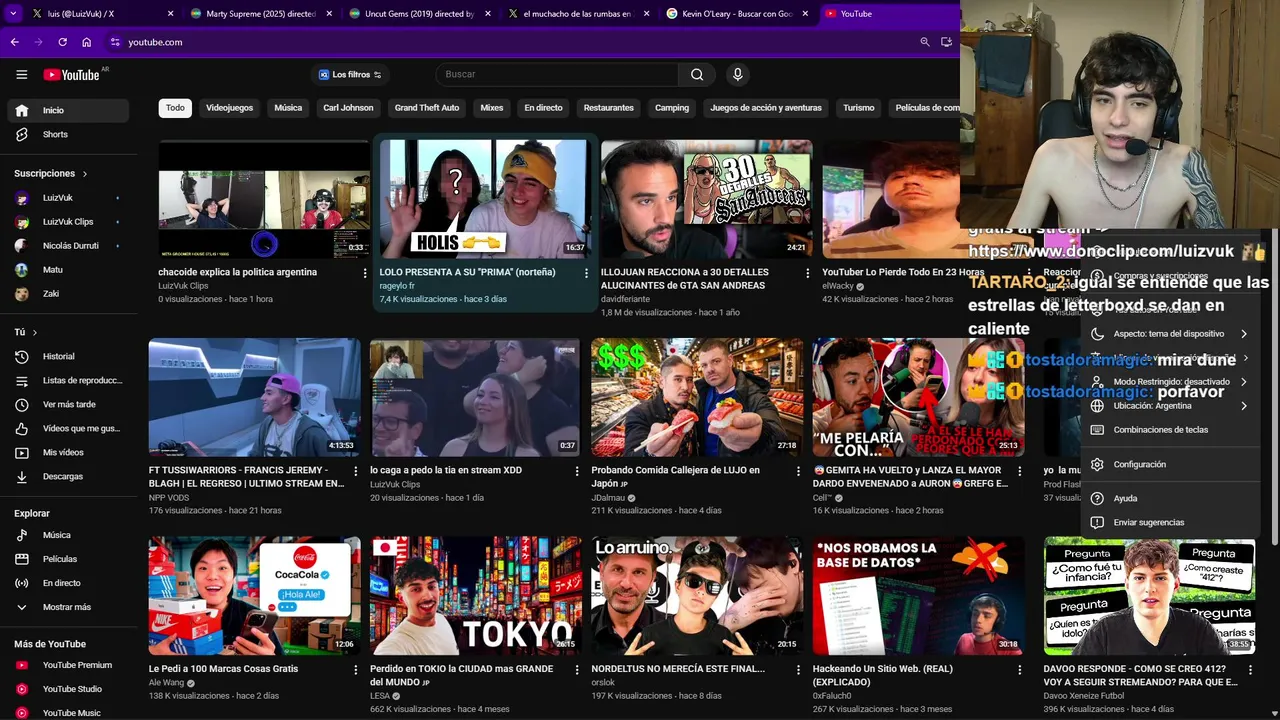Play the LOLO PRESENTA A SU PRIMA thumbnail

[x=485, y=199]
